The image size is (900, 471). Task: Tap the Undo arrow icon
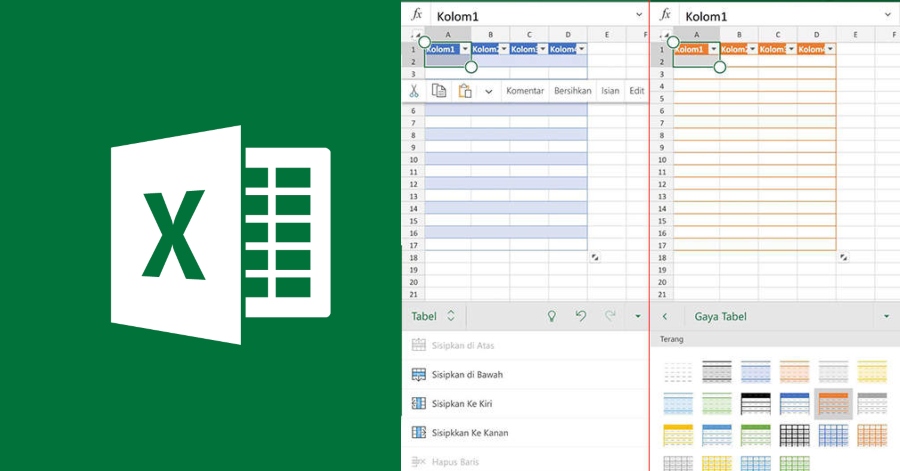click(581, 316)
